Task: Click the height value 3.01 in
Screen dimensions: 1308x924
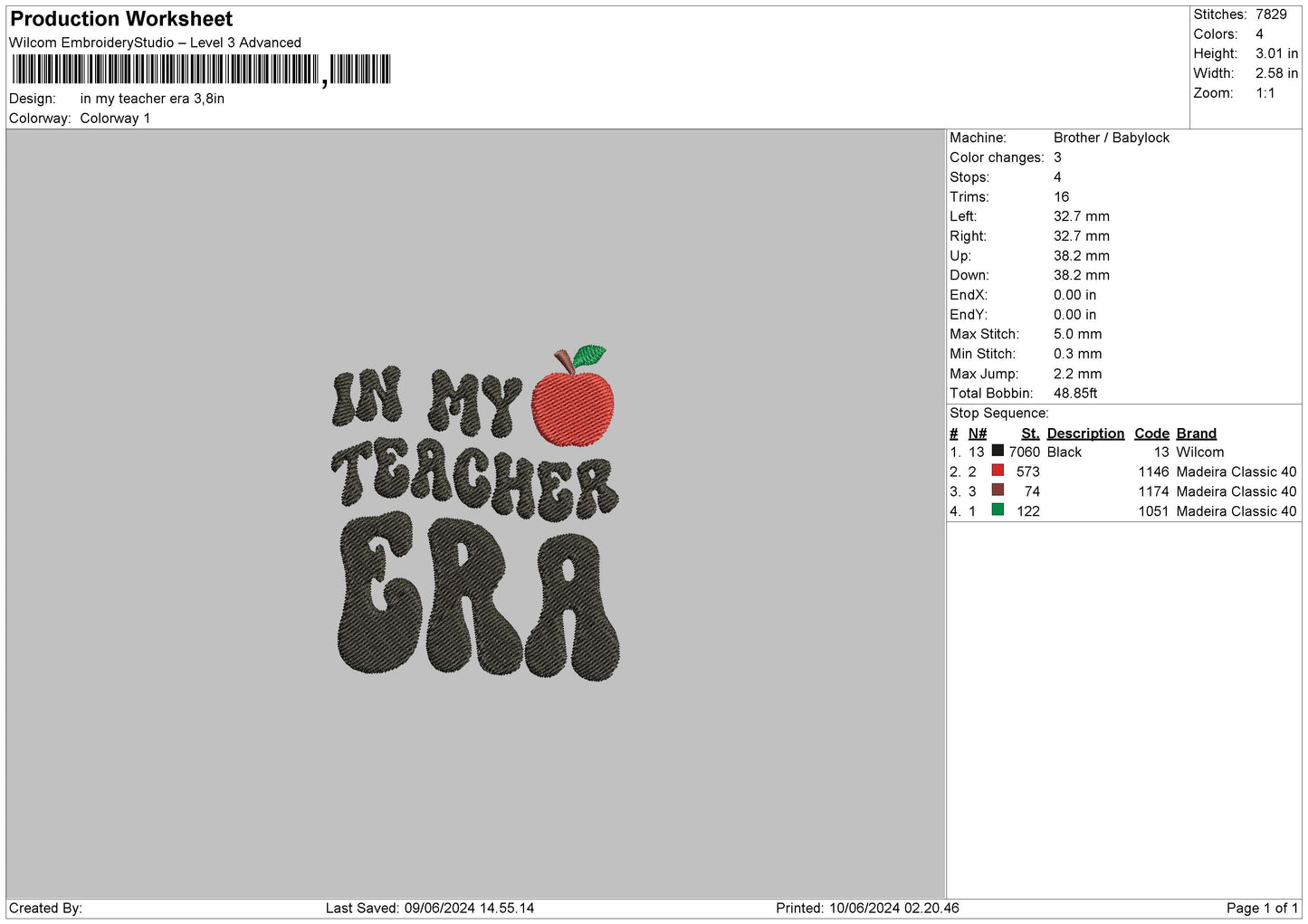Action: click(1276, 53)
